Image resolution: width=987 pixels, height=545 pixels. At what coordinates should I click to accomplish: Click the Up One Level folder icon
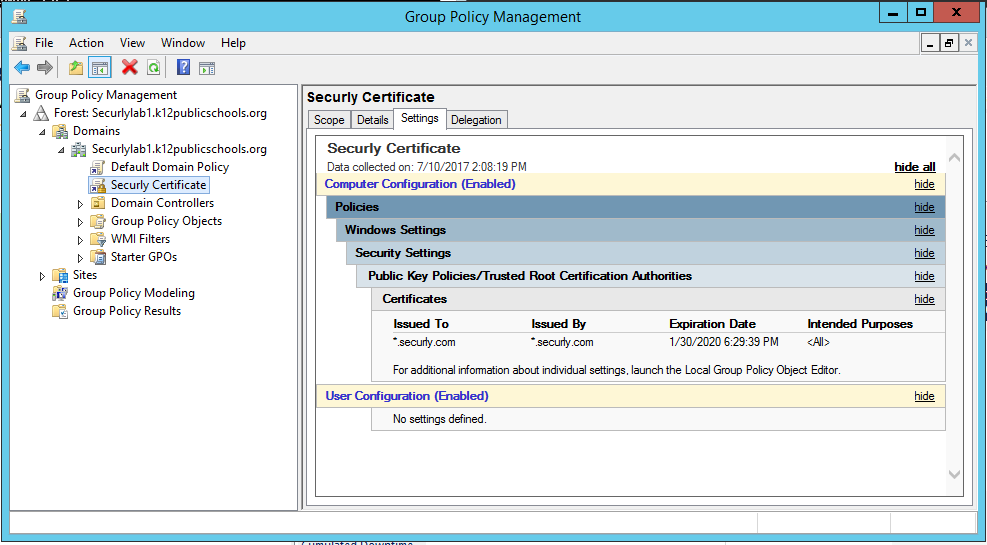[76, 67]
